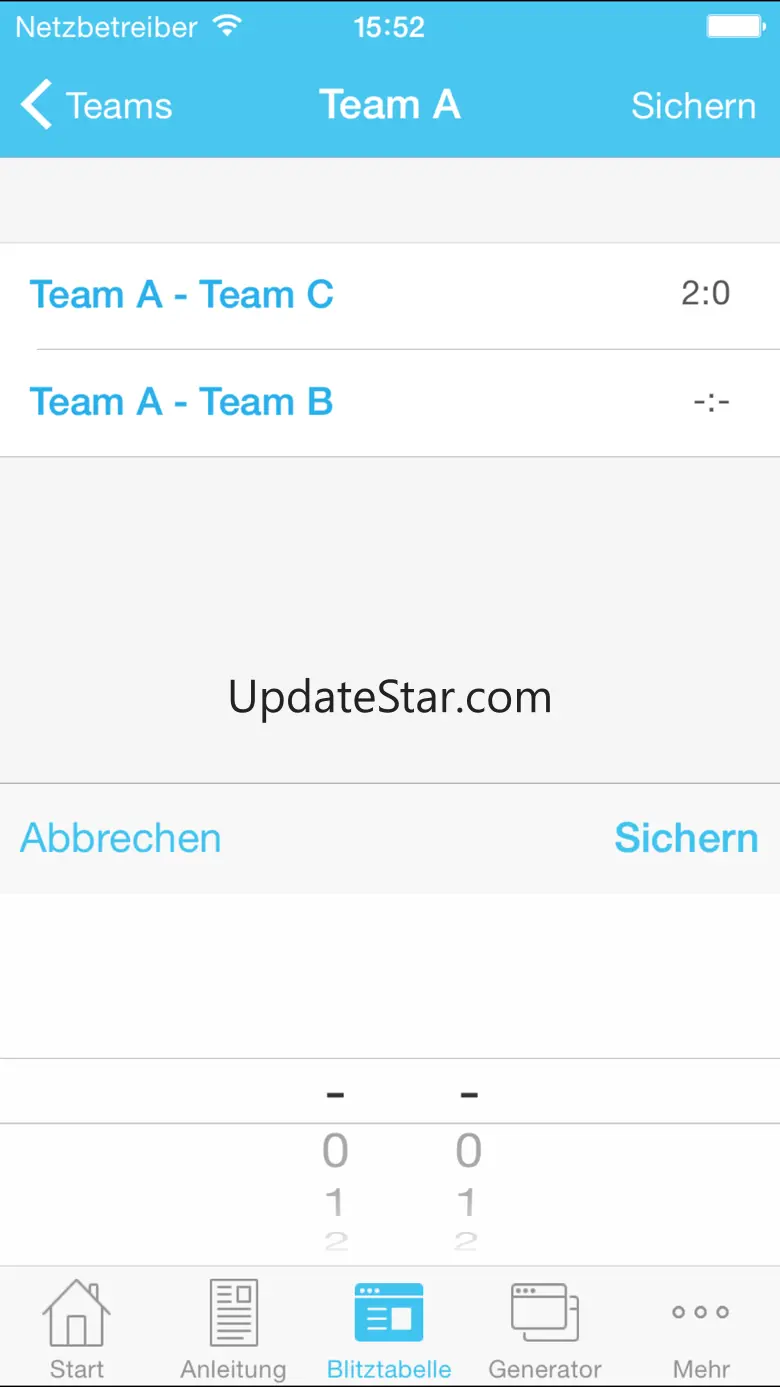Choose 1 in the left score wheel
The image size is (780, 1387).
click(335, 1203)
